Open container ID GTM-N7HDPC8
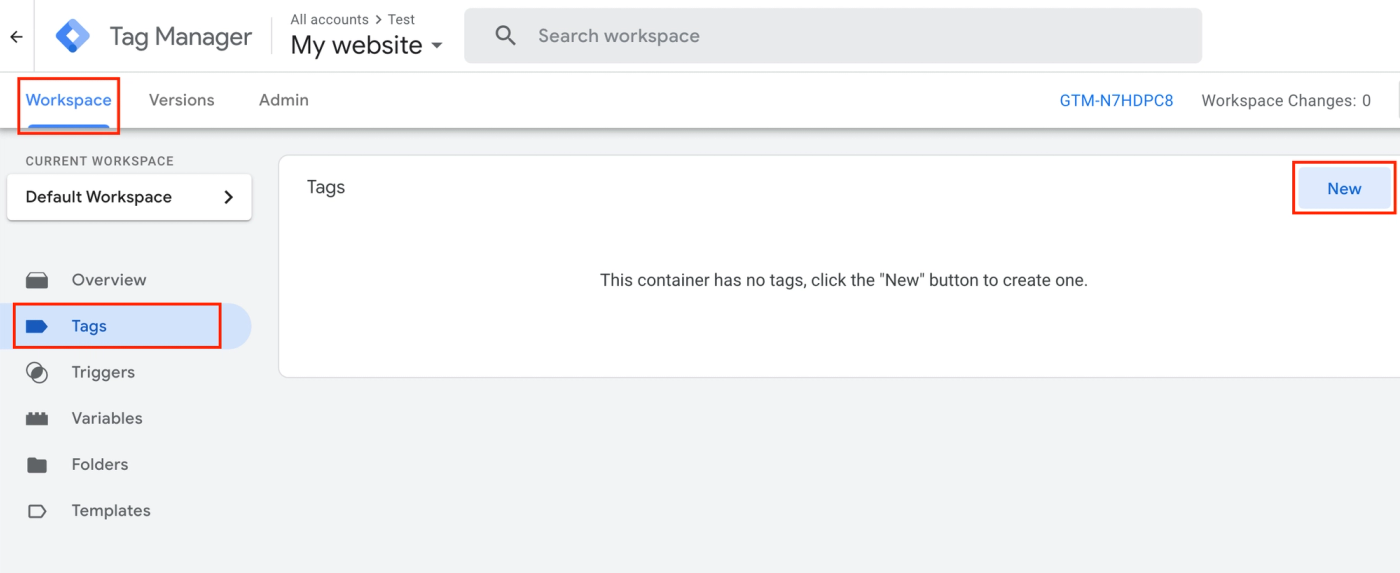 tap(1116, 100)
